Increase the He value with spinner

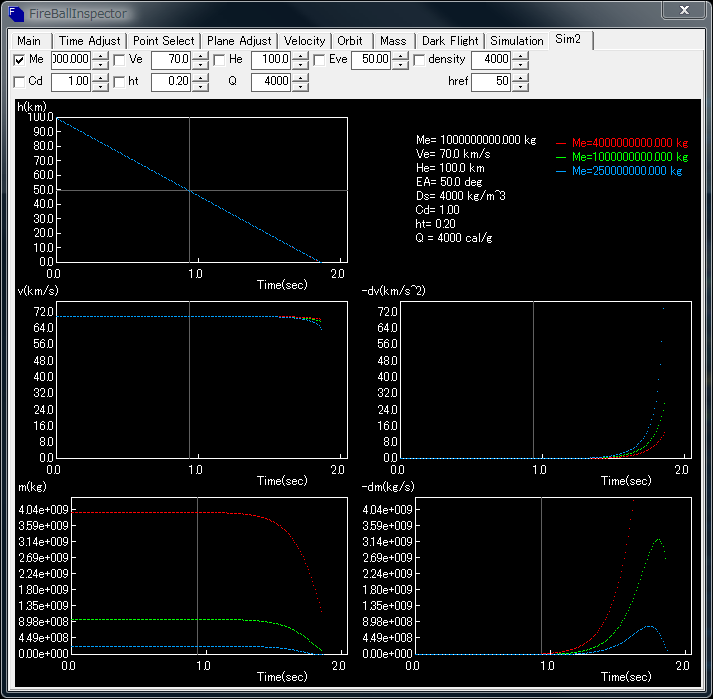tap(300, 56)
